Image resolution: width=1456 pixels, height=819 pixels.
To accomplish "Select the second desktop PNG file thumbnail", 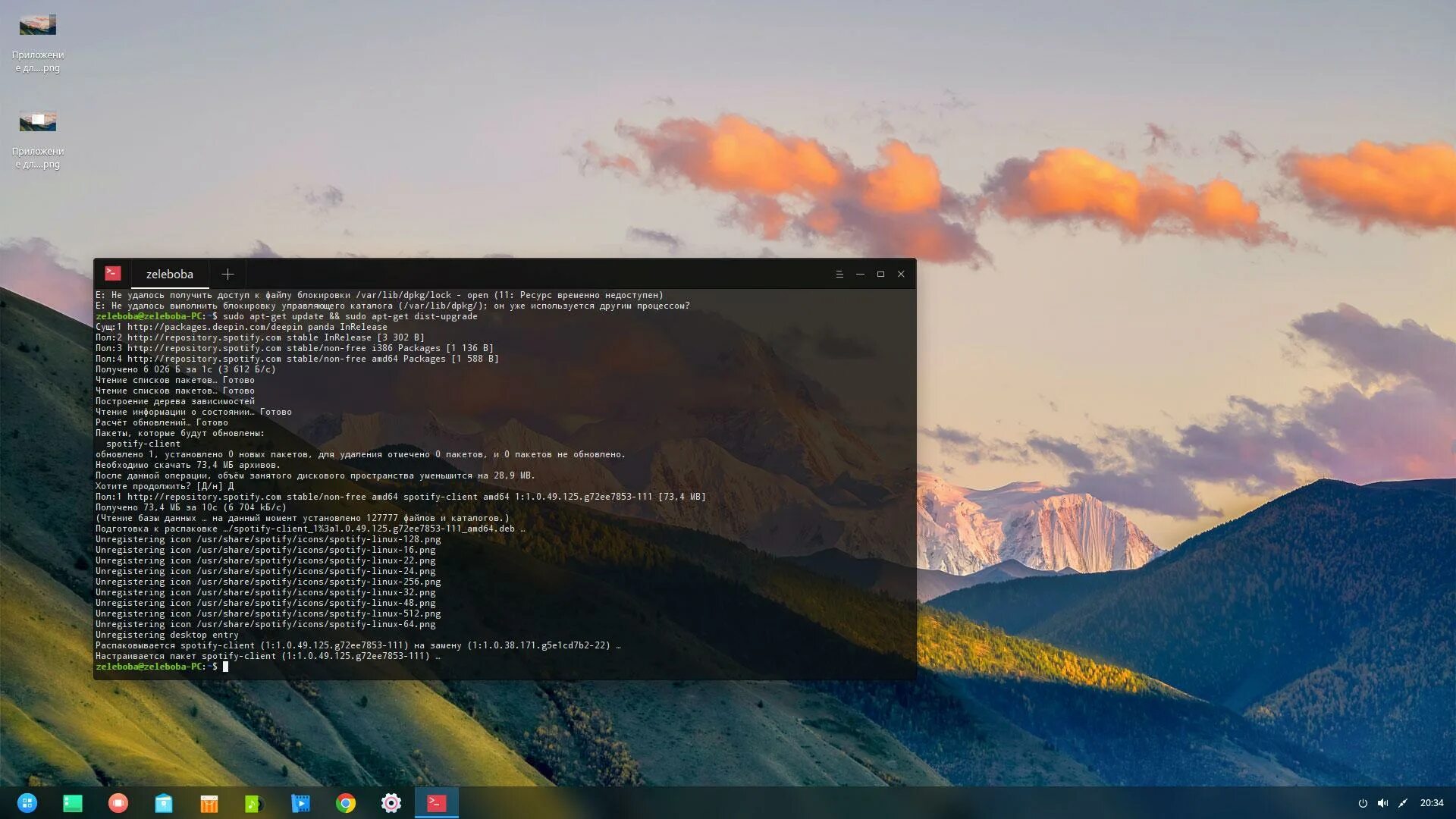I will click(38, 121).
